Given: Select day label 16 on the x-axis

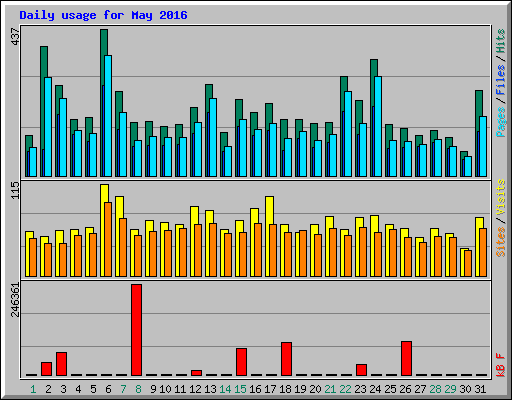Looking at the screenshot, I should [x=255, y=389].
